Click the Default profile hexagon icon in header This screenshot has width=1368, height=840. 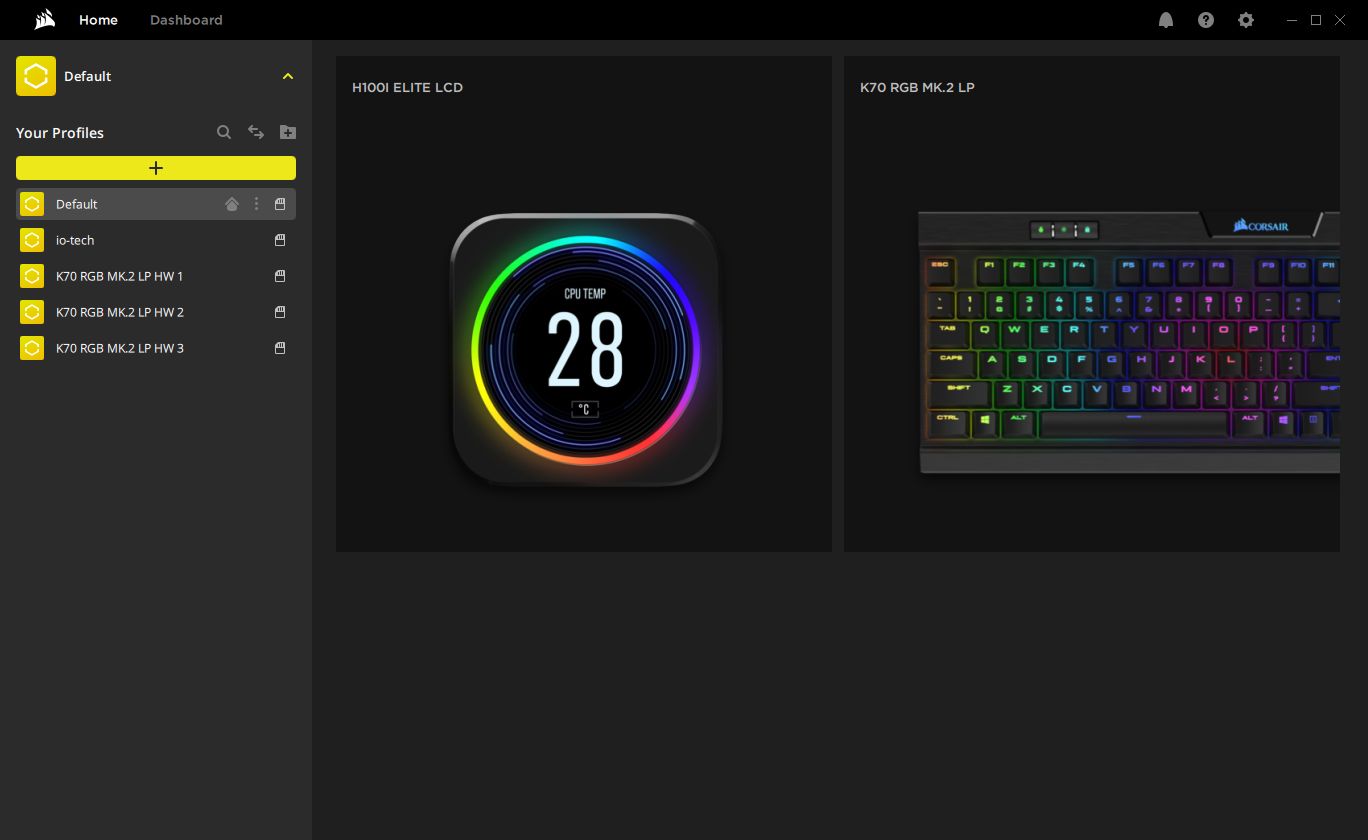tap(36, 76)
